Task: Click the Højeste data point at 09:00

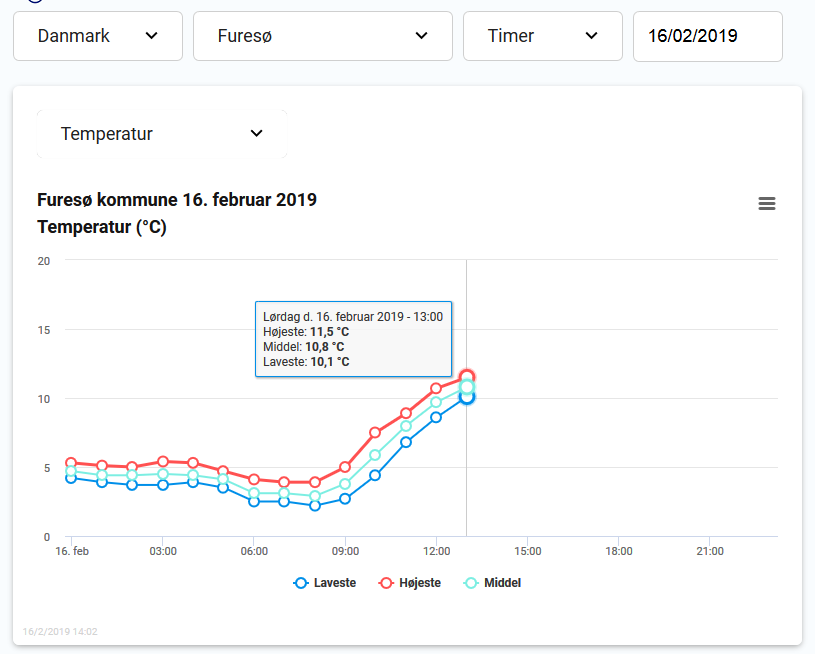Action: pyautogui.click(x=345, y=467)
